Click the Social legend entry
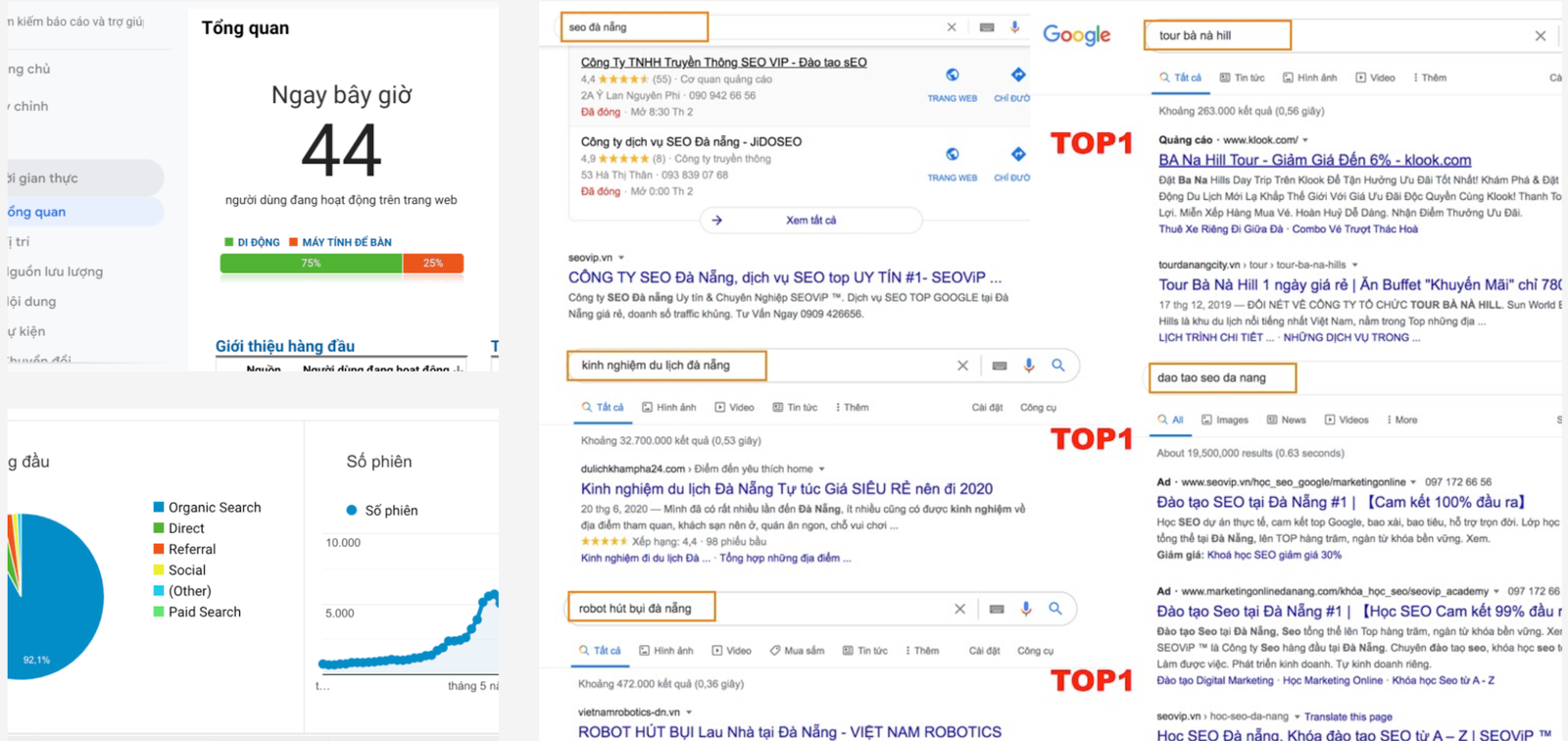1568x741 pixels. (179, 569)
